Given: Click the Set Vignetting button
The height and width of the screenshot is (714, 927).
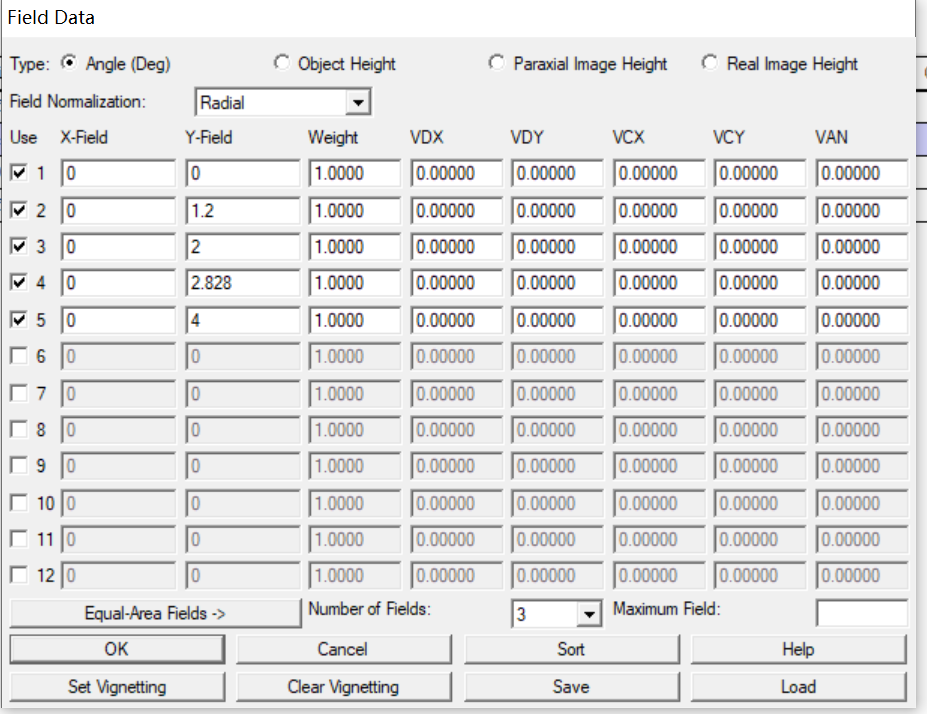Looking at the screenshot, I should coord(117,687).
